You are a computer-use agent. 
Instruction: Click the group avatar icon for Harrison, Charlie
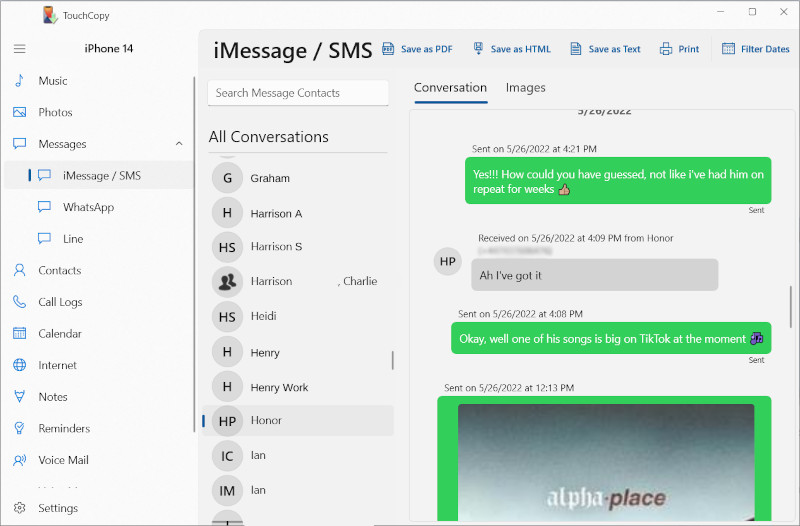227,281
